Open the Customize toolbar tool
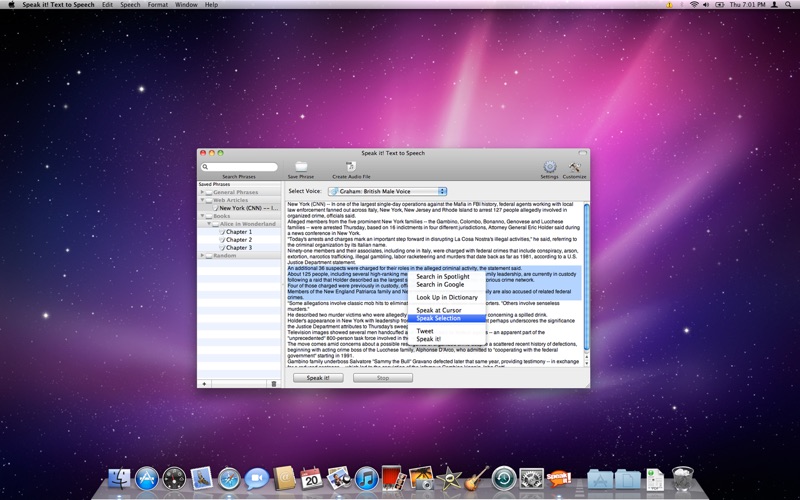Image resolution: width=800 pixels, height=500 pixels. (574, 167)
